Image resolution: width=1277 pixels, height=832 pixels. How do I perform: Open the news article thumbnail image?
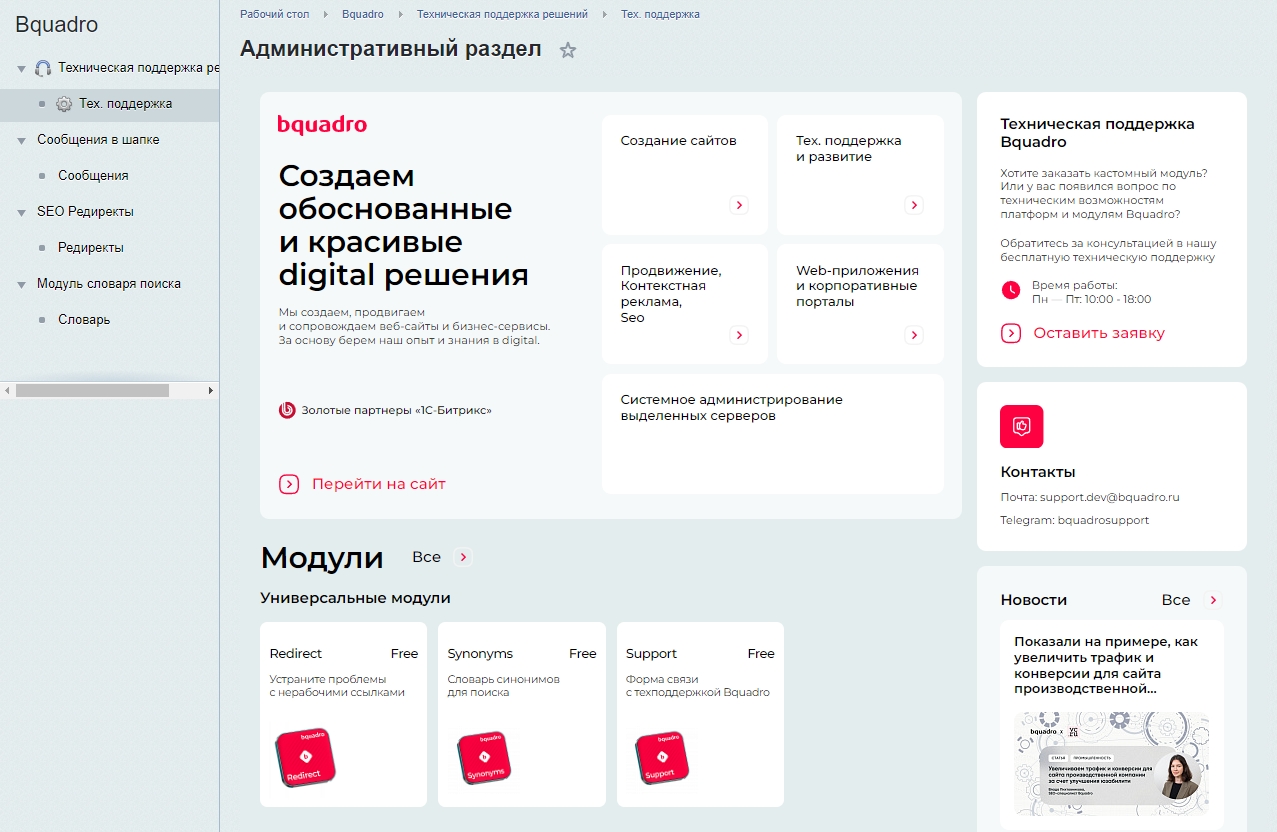(x=1112, y=764)
